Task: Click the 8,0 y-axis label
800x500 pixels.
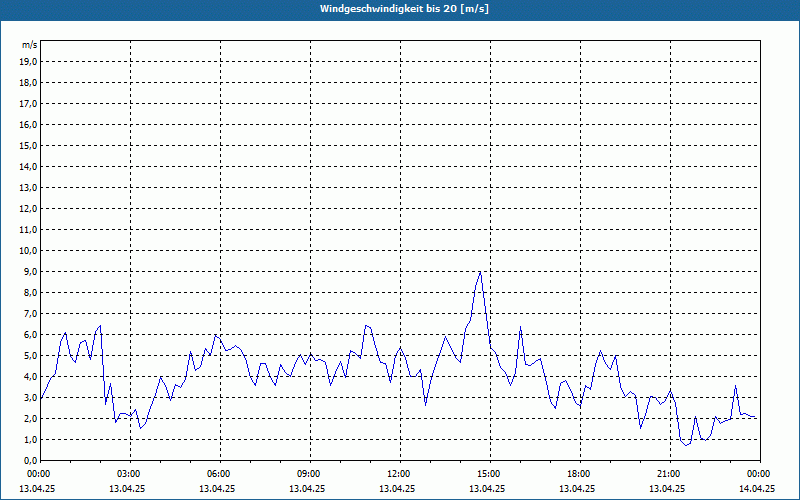Action: [31, 292]
